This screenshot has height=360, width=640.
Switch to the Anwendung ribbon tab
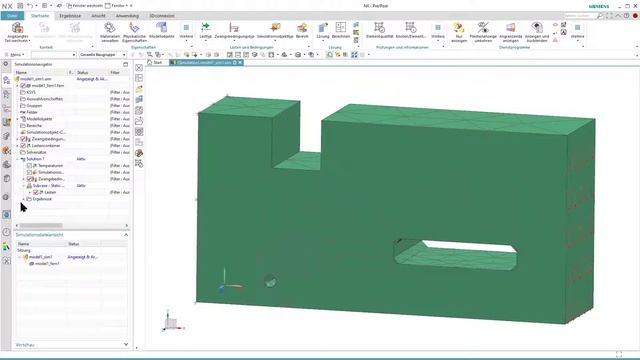click(x=127, y=16)
